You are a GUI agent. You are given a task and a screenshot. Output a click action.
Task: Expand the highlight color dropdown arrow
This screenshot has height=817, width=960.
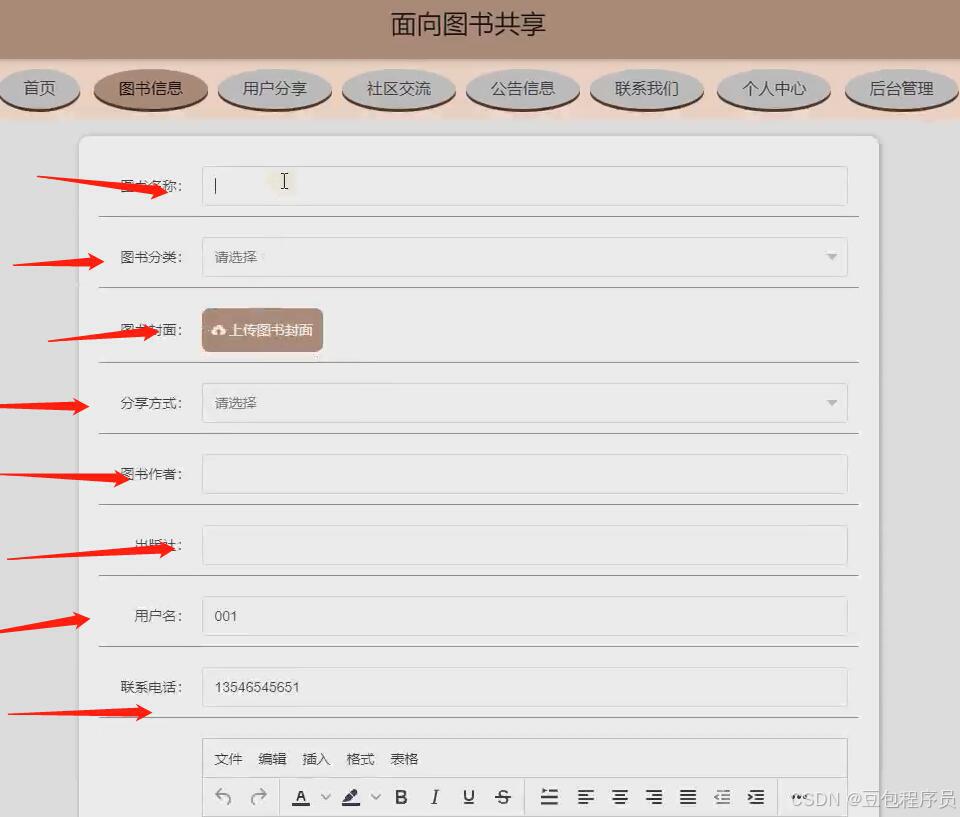click(375, 797)
